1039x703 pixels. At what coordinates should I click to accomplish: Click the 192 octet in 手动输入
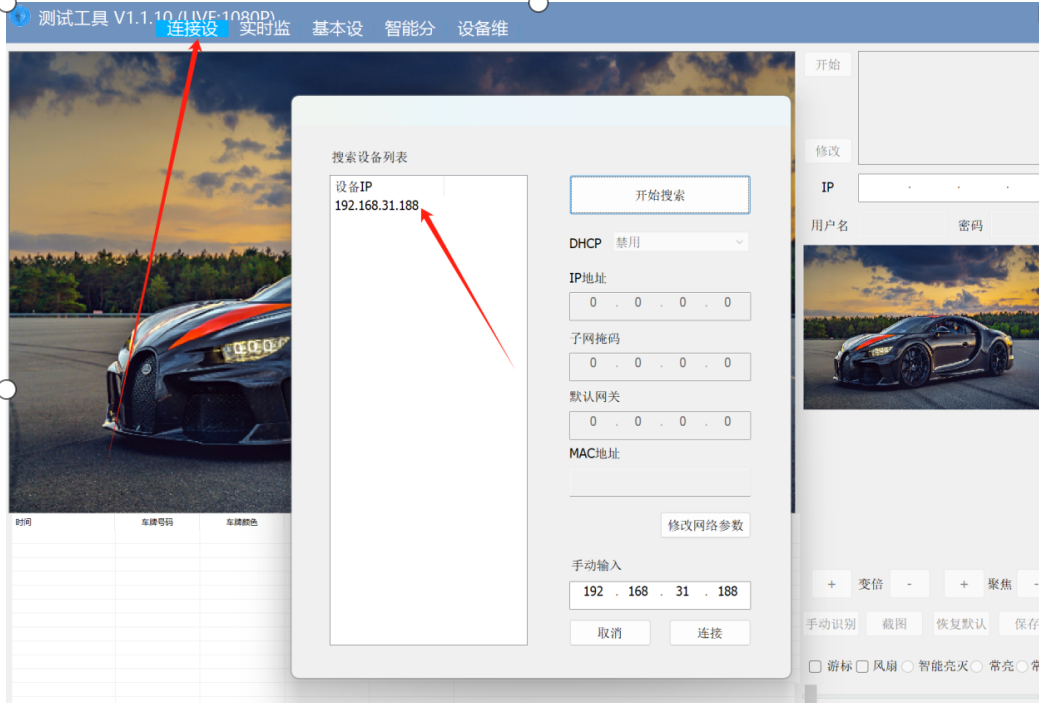593,592
